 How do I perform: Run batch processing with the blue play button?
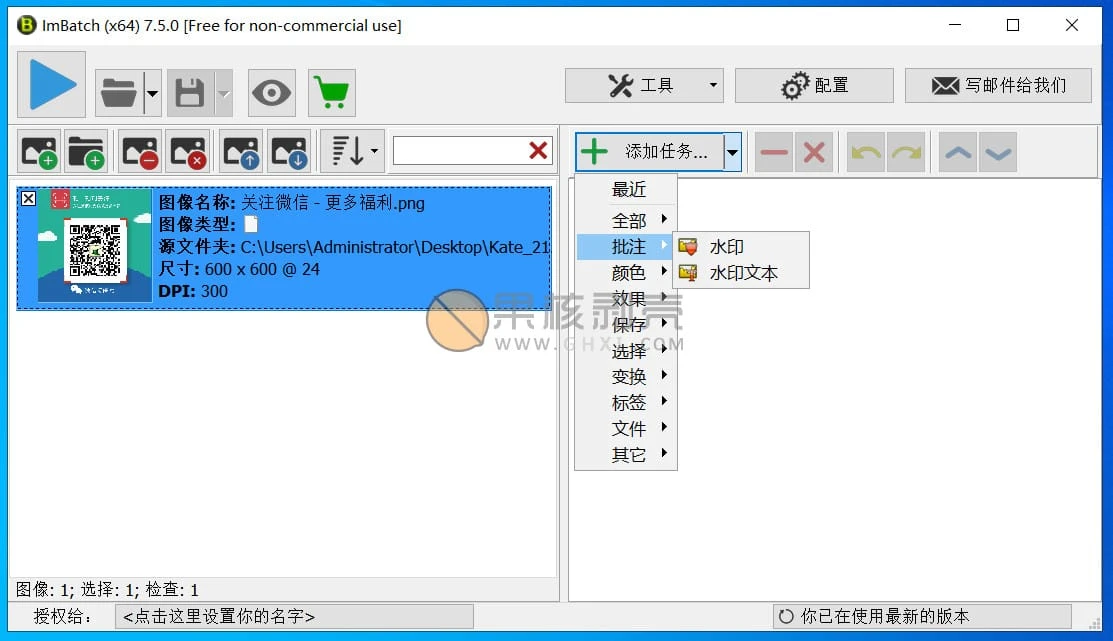click(x=51, y=84)
